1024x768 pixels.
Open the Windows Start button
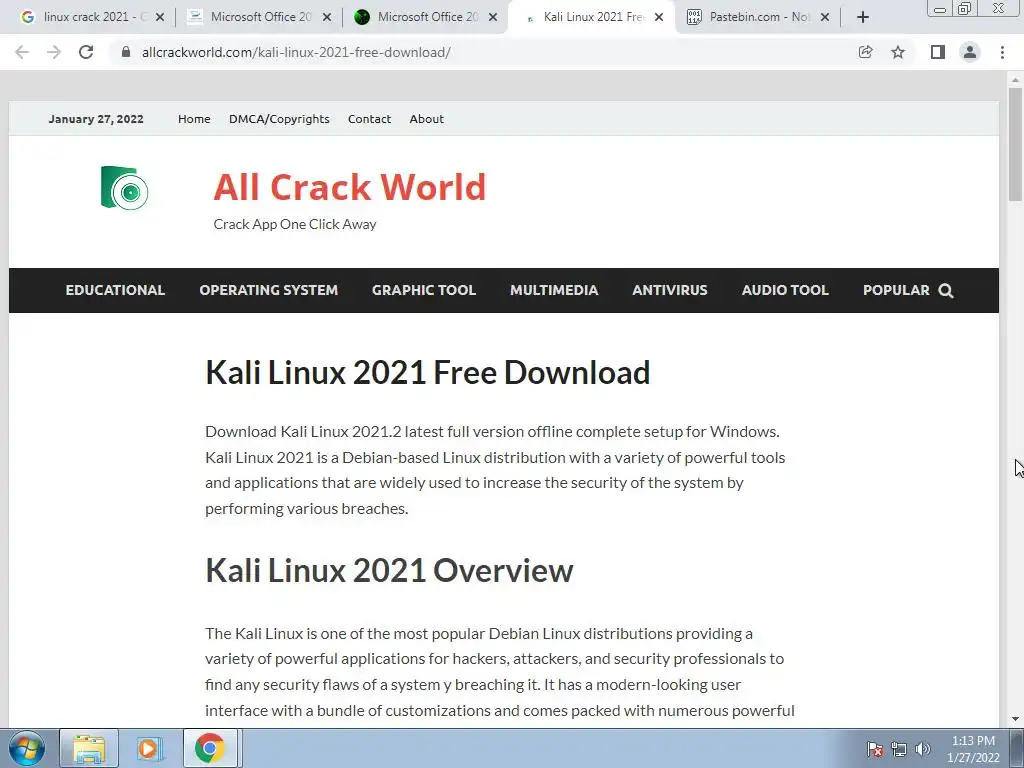[x=27, y=748]
